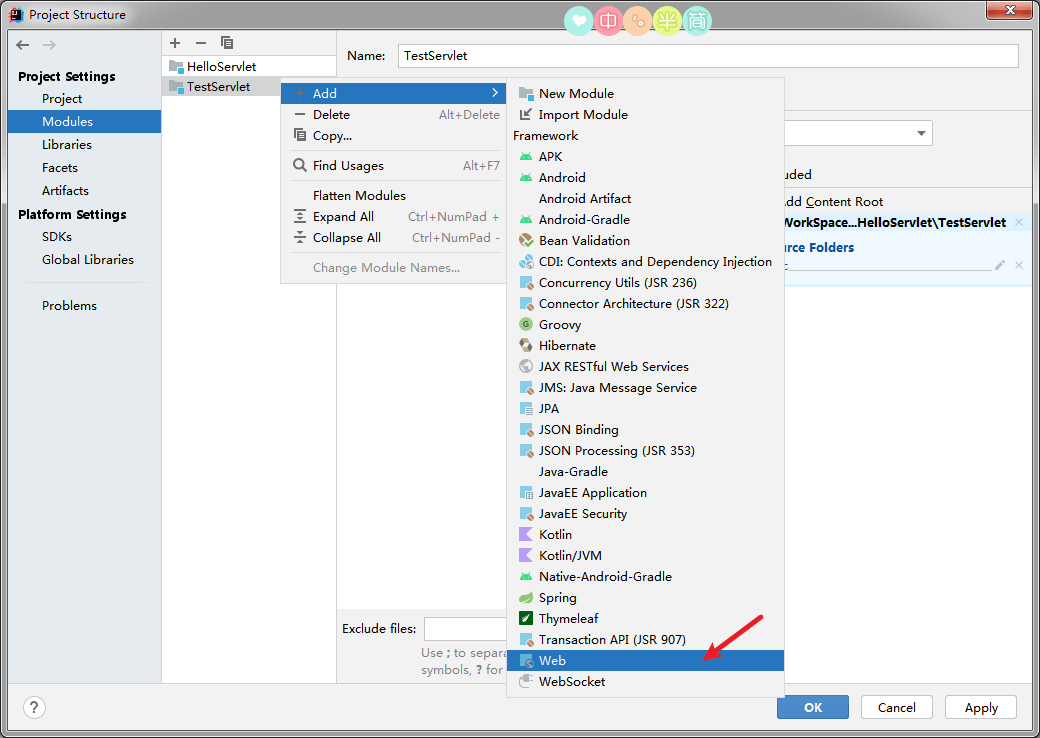Click the Kotlin/JVM icon
The width and height of the screenshot is (1040, 738).
coord(526,556)
